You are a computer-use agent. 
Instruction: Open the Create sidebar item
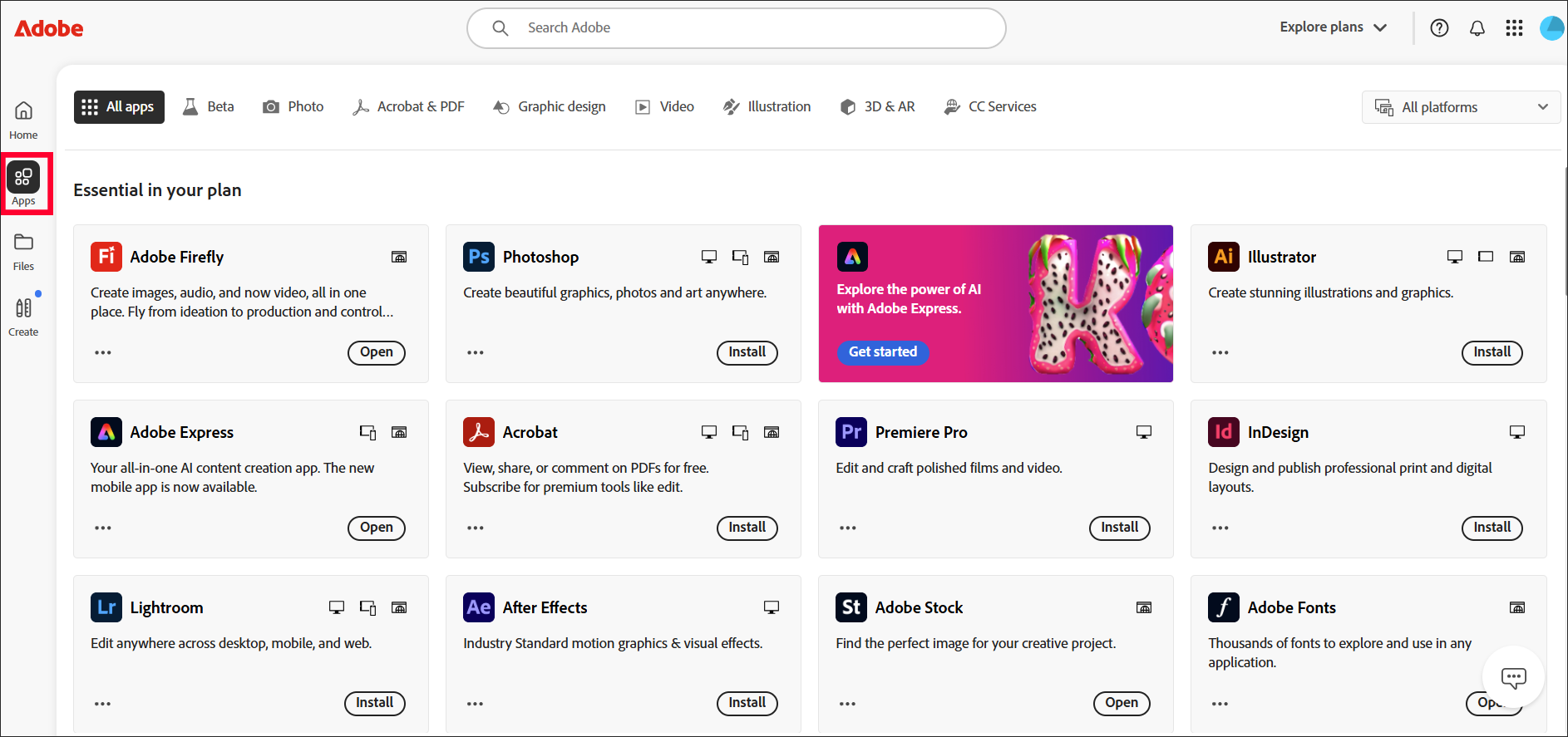click(23, 317)
